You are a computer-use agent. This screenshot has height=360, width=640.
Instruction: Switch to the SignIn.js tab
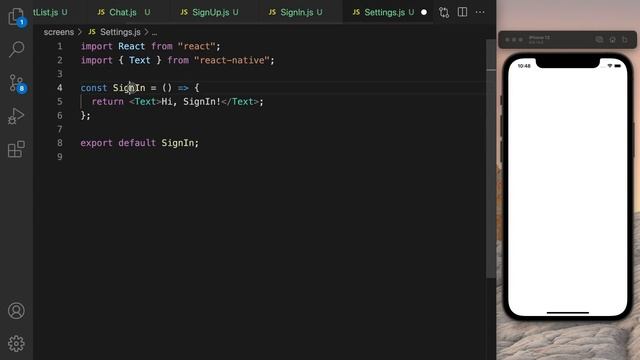tap(296, 12)
